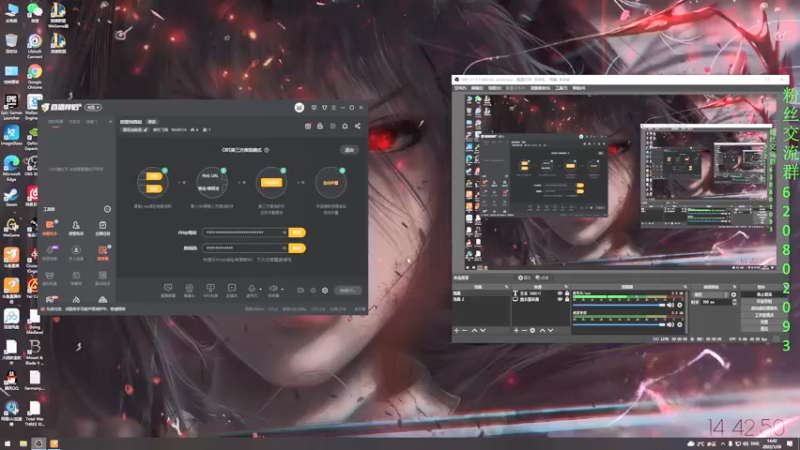Image resolution: width=800 pixels, height=450 pixels.
Task: Mute the top audio channel in the OBS mixer
Action: (670, 305)
